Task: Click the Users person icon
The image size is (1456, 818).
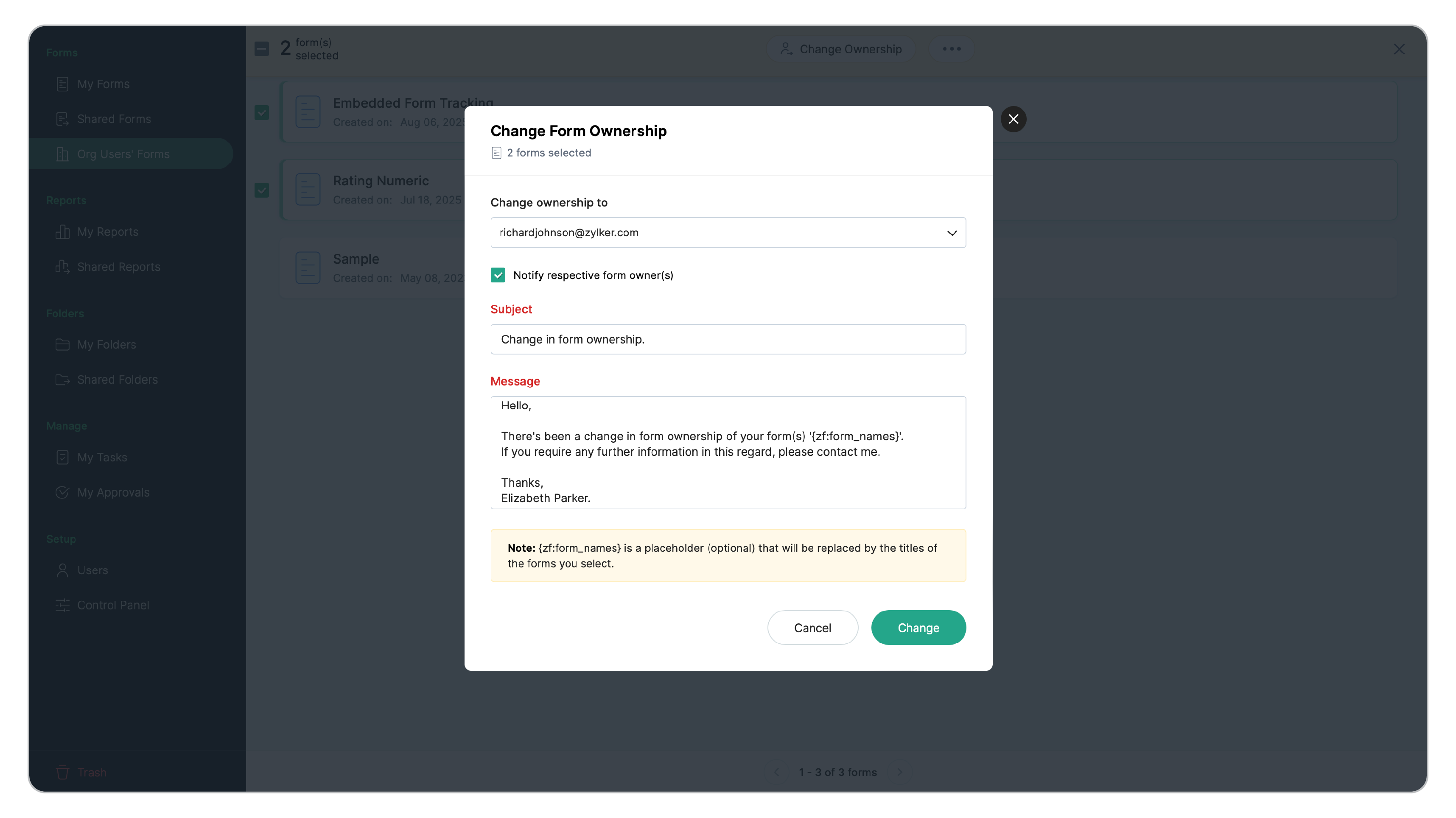Action: coord(62,570)
